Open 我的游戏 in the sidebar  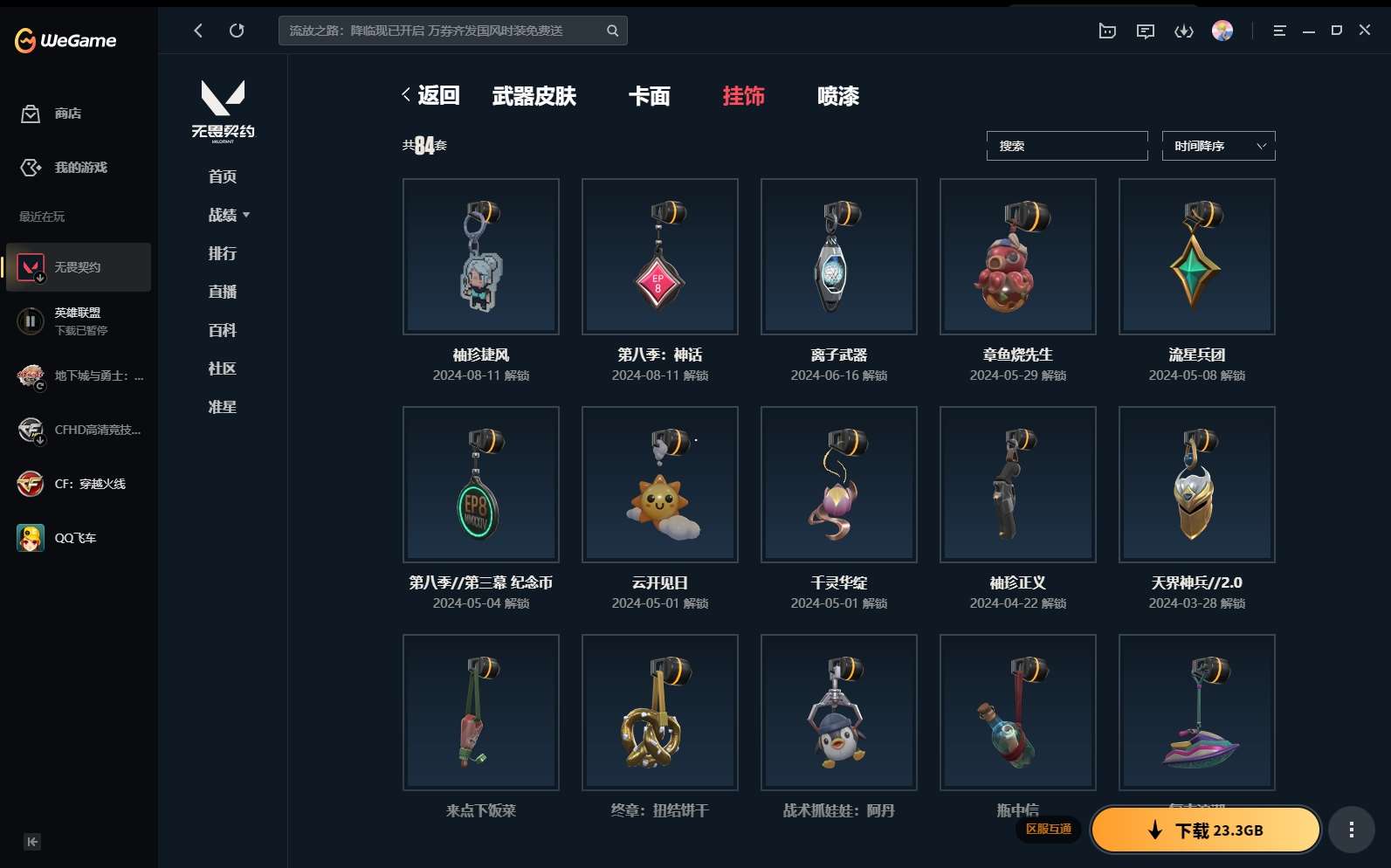[79, 168]
